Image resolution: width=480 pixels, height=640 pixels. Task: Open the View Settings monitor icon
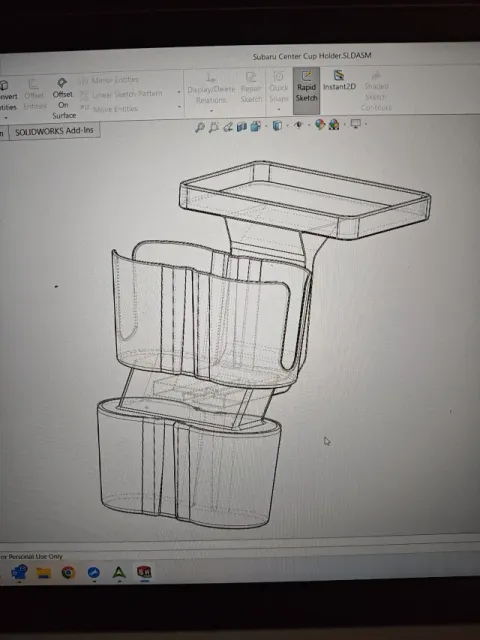[356, 123]
